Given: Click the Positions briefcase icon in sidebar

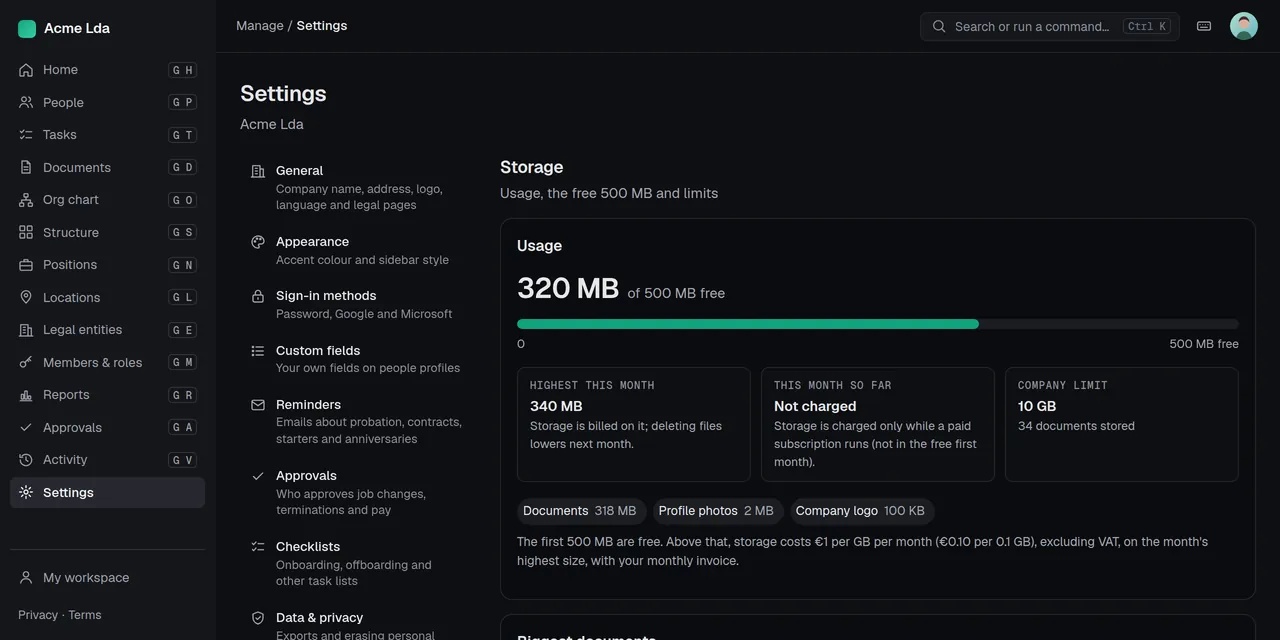Looking at the screenshot, I should [26, 265].
